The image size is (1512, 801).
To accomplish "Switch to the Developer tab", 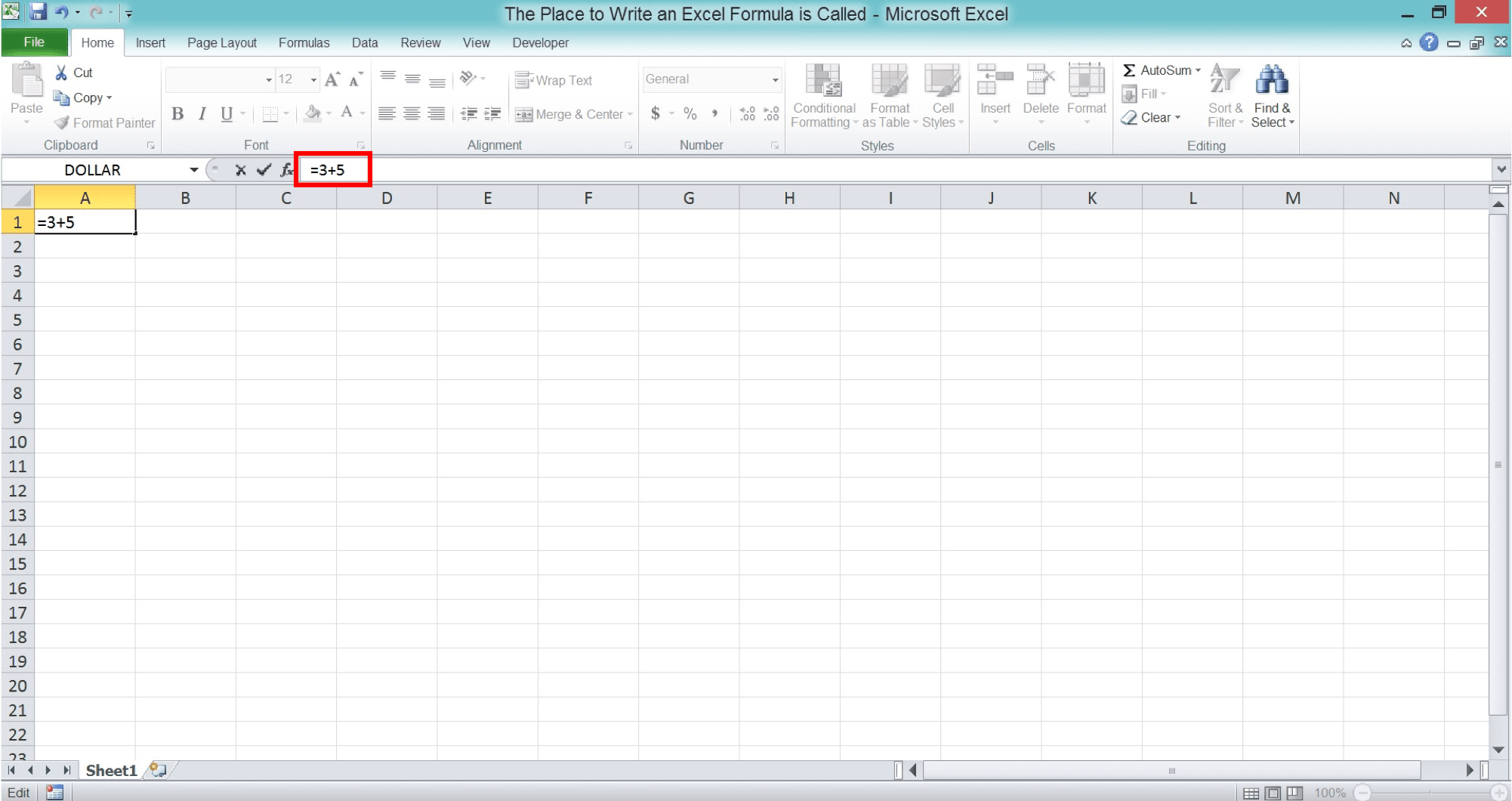I will coord(540,43).
